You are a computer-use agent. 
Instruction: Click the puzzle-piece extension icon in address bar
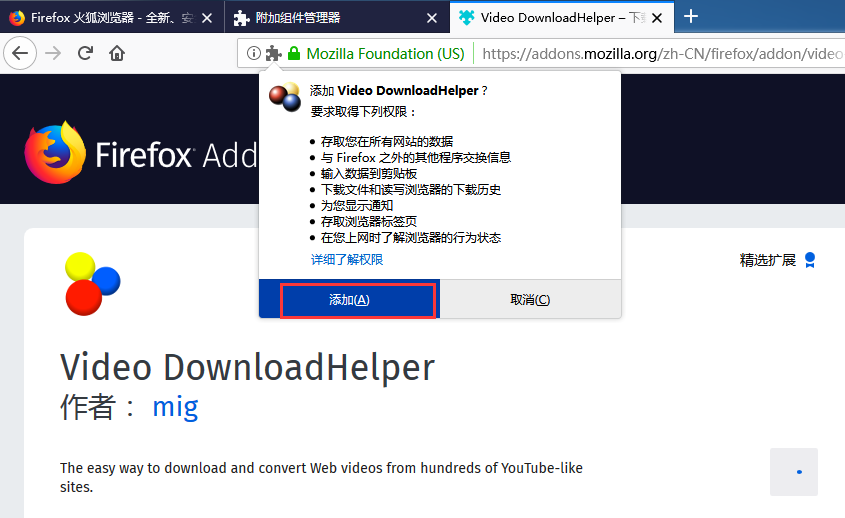click(274, 53)
